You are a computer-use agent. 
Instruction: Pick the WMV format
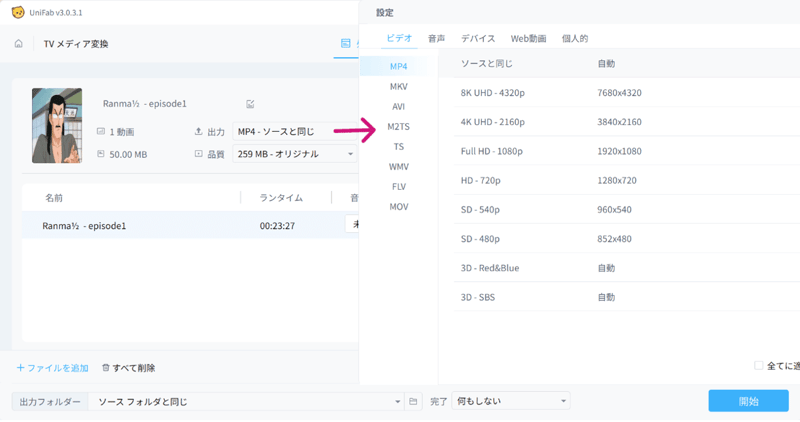(x=398, y=166)
